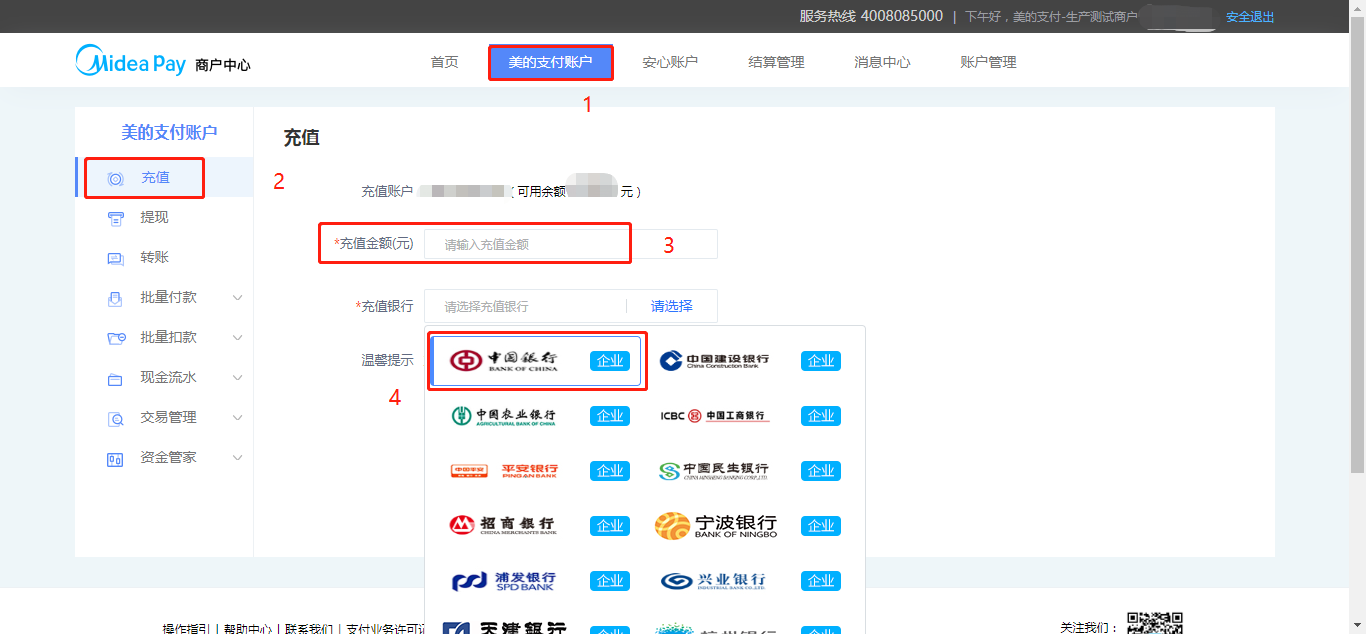This screenshot has height=634, width=1366.
Task: Click the withdraw (提现) sidebar icon
Action: point(116,218)
